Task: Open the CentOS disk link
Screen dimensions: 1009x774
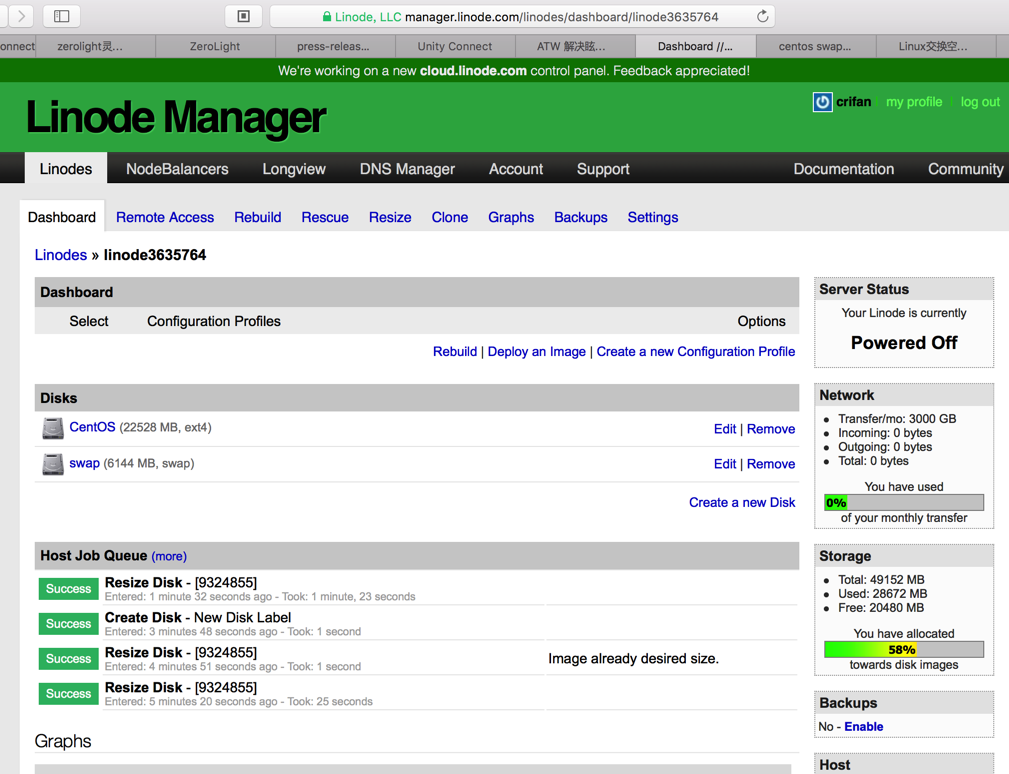Action: point(92,427)
